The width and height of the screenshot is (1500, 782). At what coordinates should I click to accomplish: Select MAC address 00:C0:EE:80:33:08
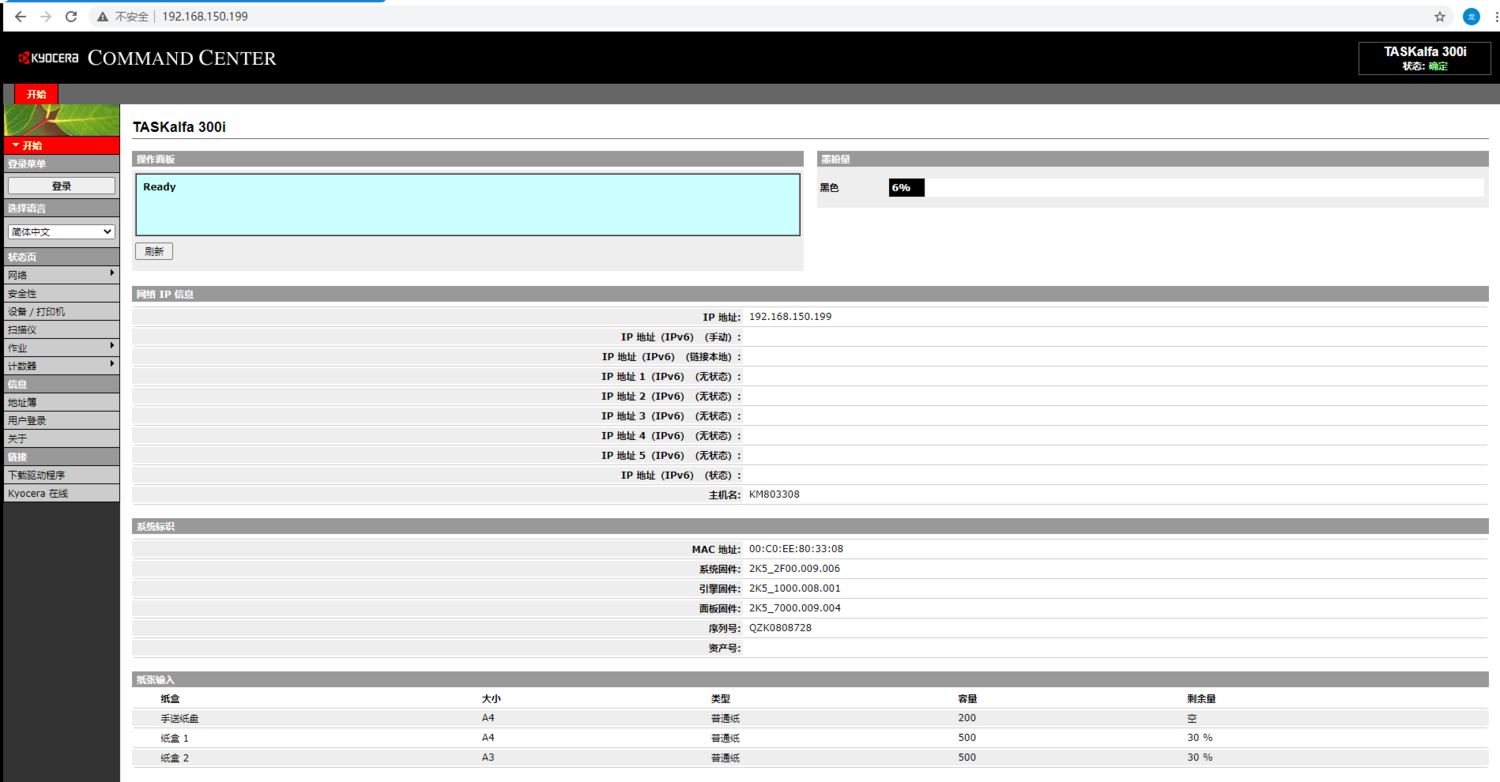click(x=796, y=549)
